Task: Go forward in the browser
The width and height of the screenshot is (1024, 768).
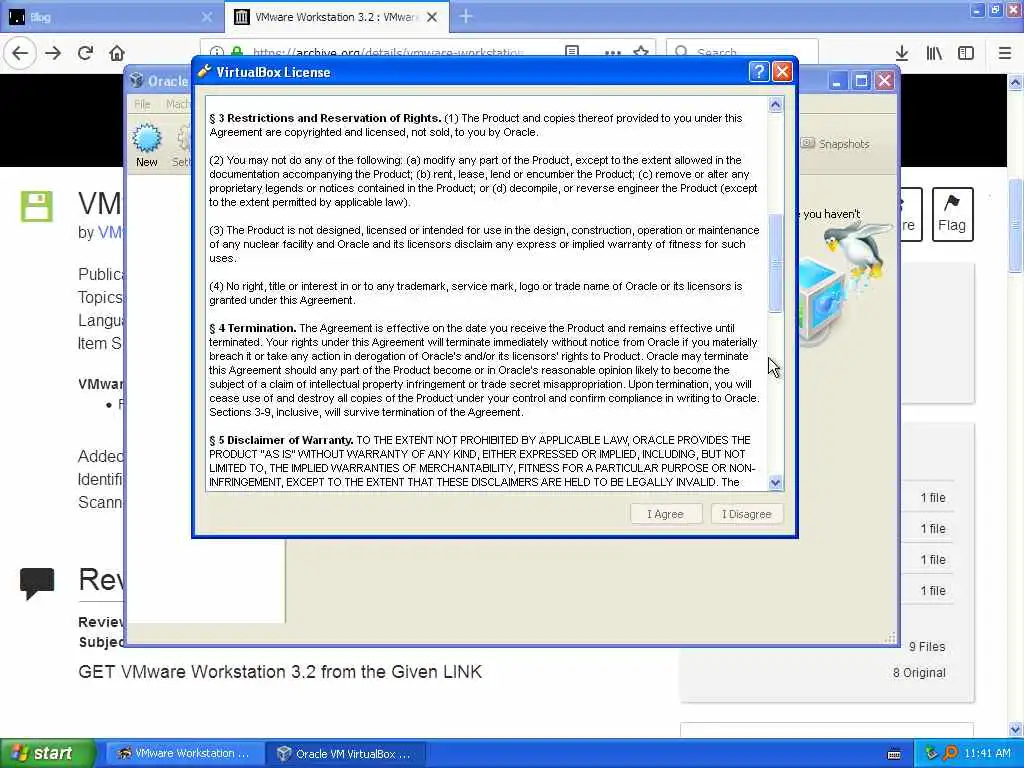Action: [53, 53]
